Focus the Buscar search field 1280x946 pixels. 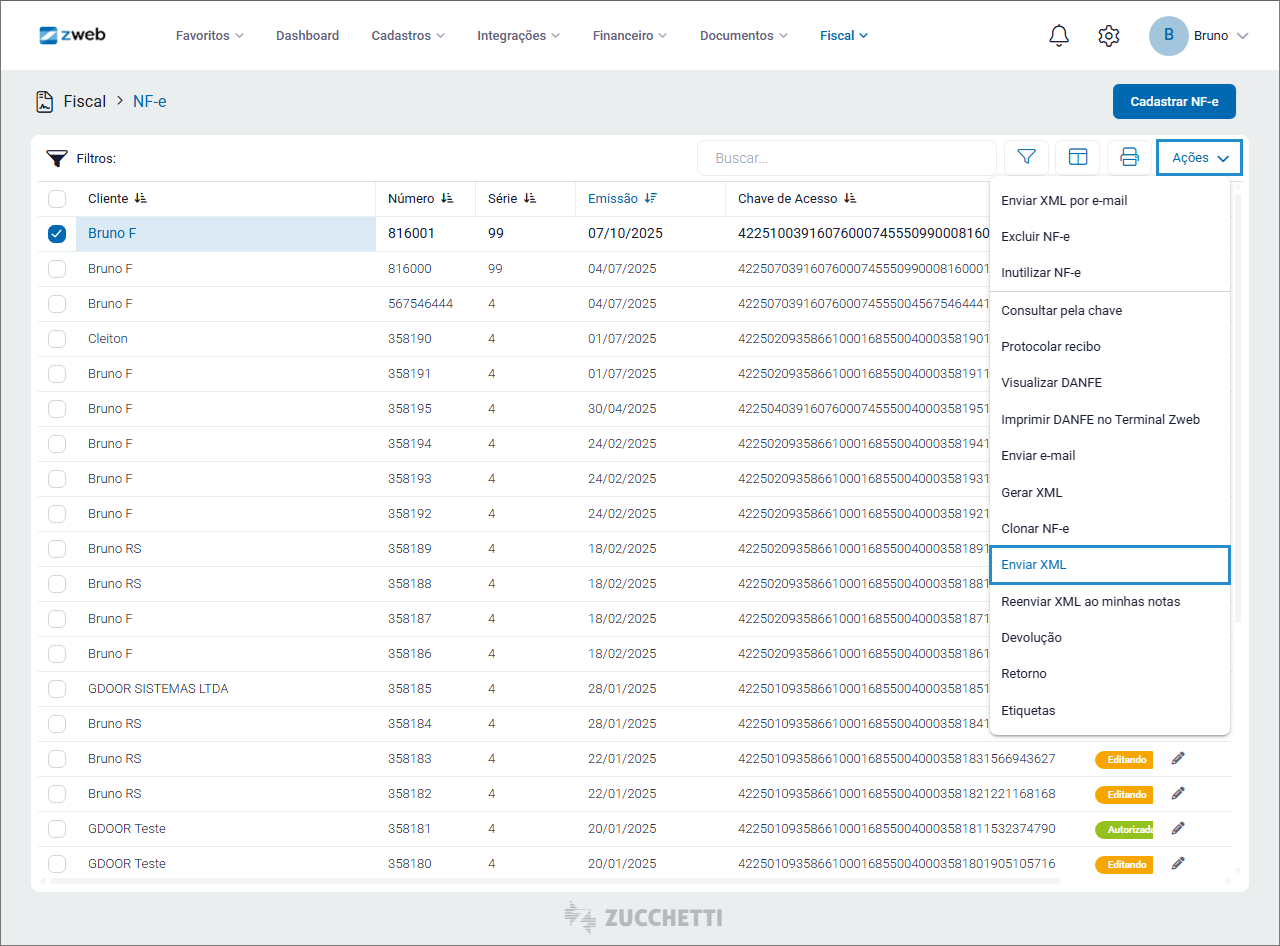click(846, 158)
